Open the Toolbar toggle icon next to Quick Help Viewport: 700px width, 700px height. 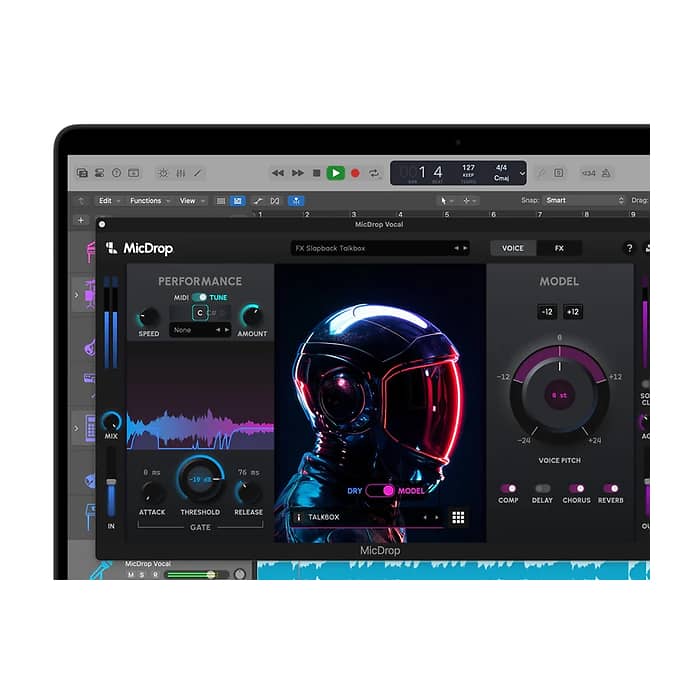[x=133, y=173]
